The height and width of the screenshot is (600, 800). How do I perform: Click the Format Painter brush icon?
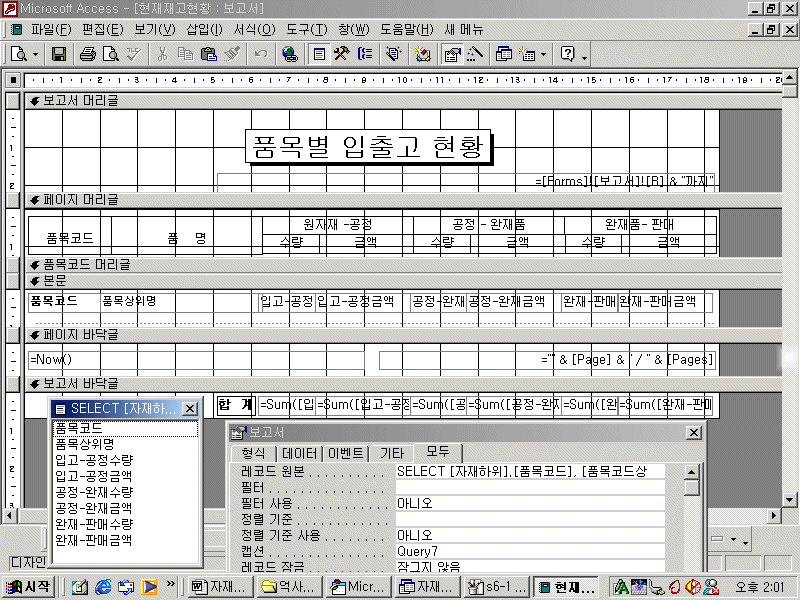232,54
